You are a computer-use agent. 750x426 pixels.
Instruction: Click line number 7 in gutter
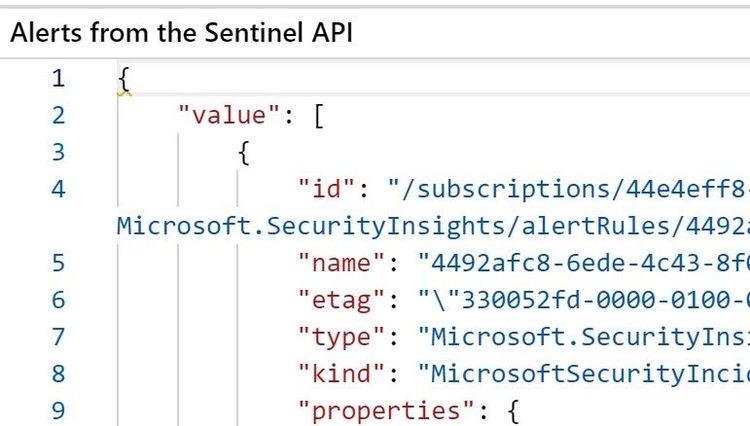pyautogui.click(x=58, y=337)
